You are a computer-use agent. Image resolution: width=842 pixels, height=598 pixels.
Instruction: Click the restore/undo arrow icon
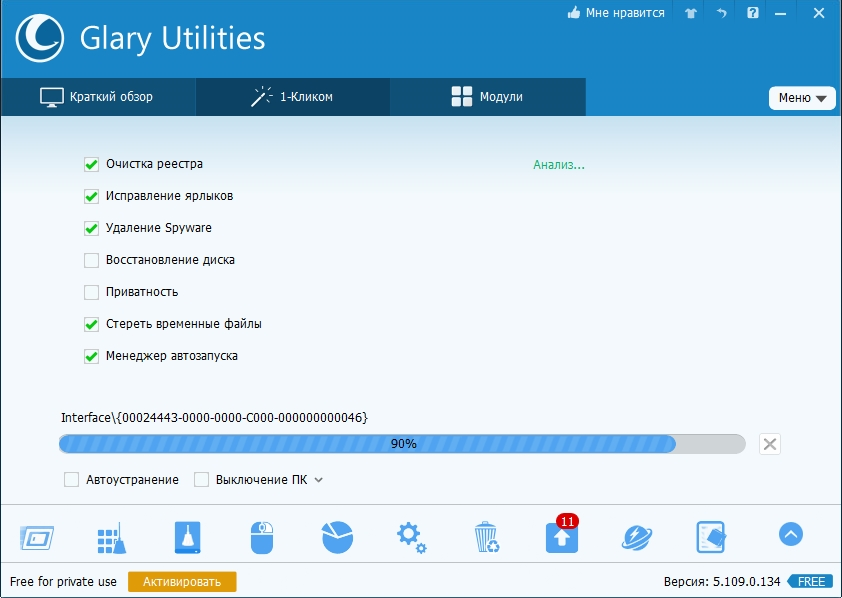[721, 13]
